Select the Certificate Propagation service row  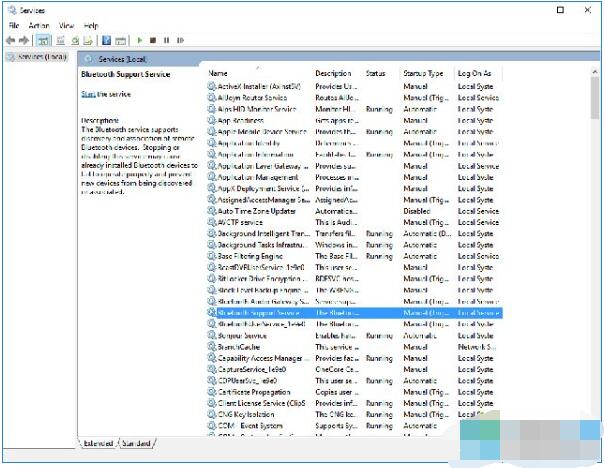point(355,392)
